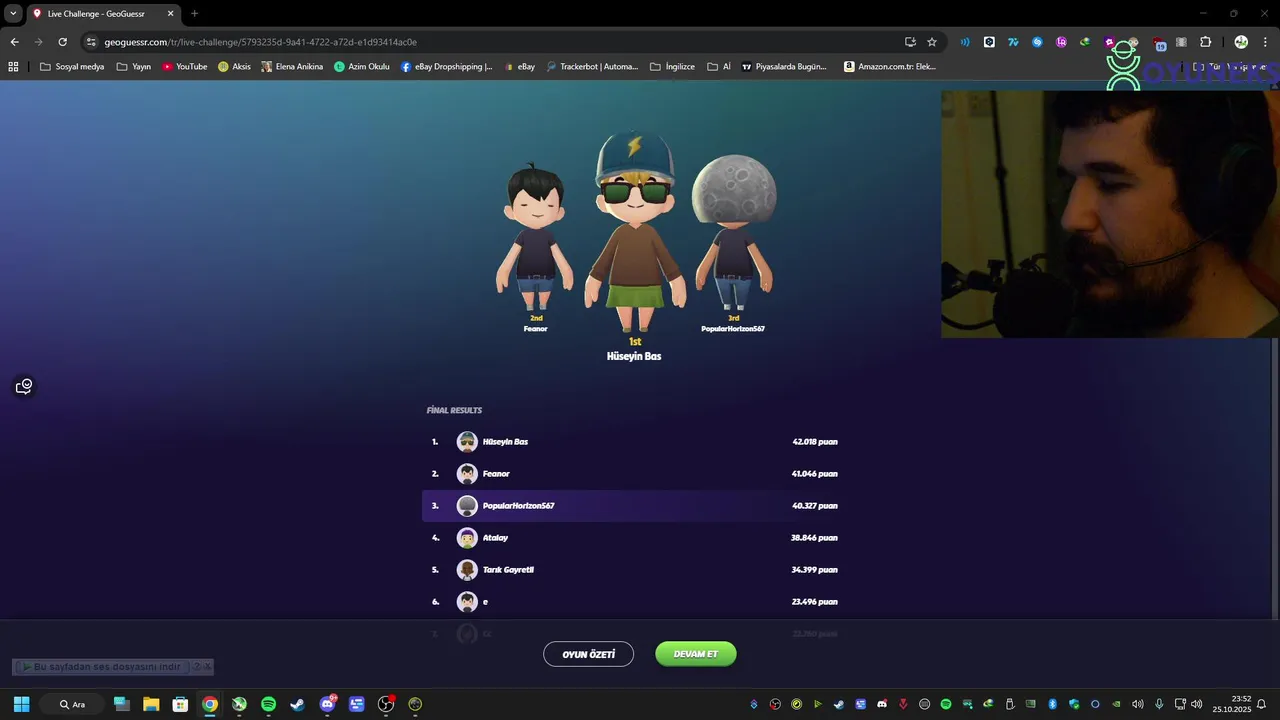Open the Chrome apps grid icon
This screenshot has width=1280, height=720.
click(13, 66)
